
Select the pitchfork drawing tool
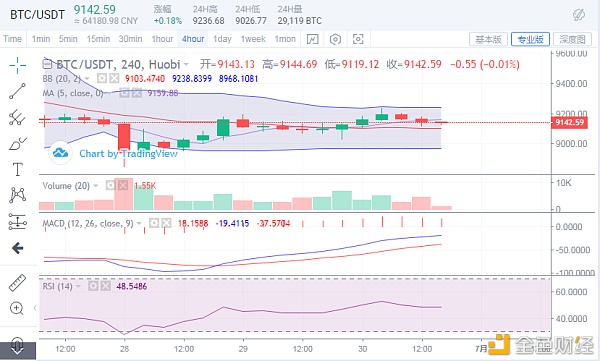18,117
